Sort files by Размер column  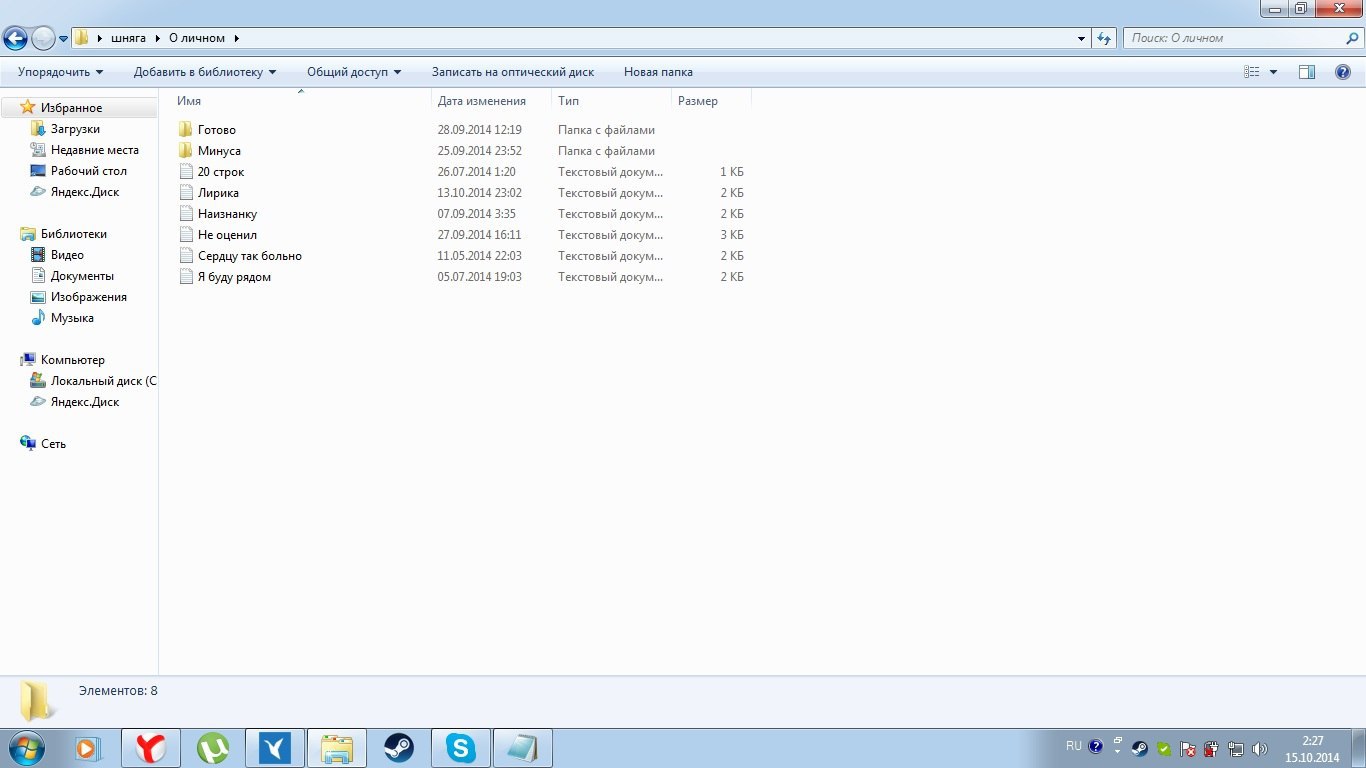coord(698,101)
